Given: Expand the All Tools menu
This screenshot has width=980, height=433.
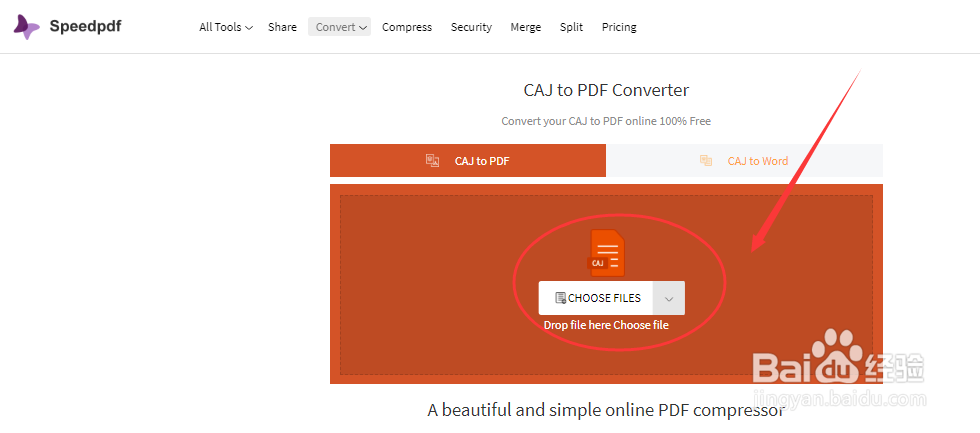Looking at the screenshot, I should coord(226,27).
